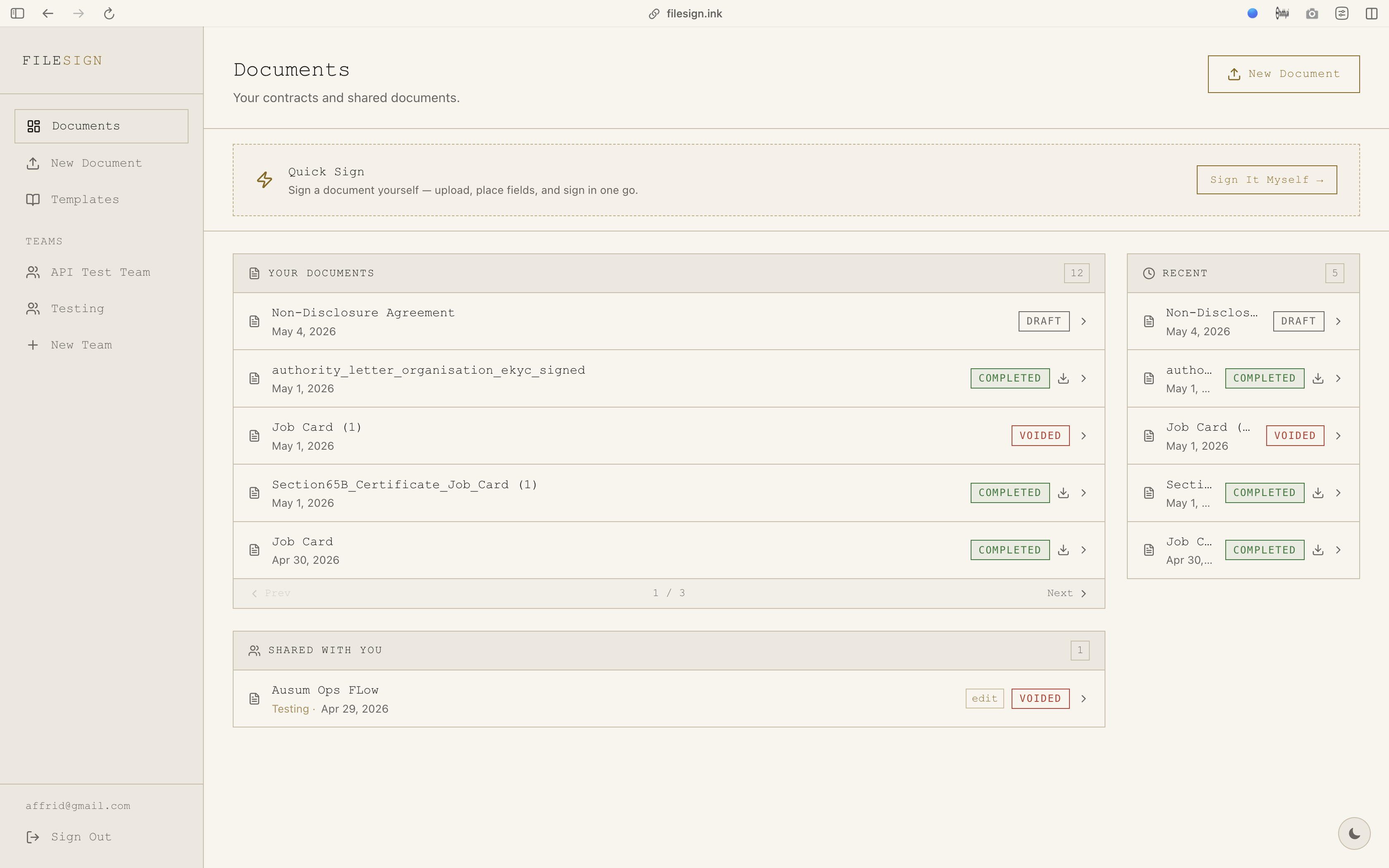Click the waveform extension icon in toolbar
The width and height of the screenshot is (1389, 868).
1282,13
